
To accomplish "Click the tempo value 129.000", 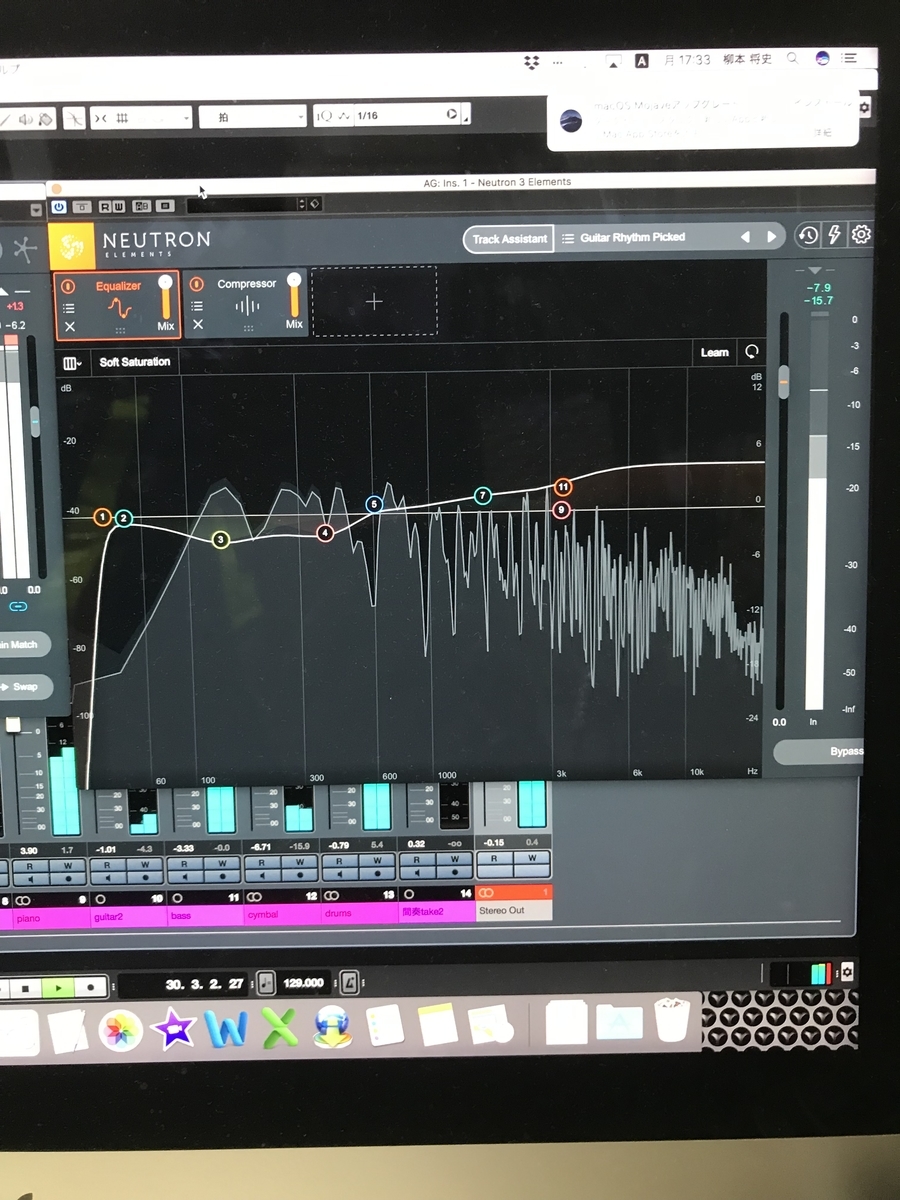I will pos(303,983).
